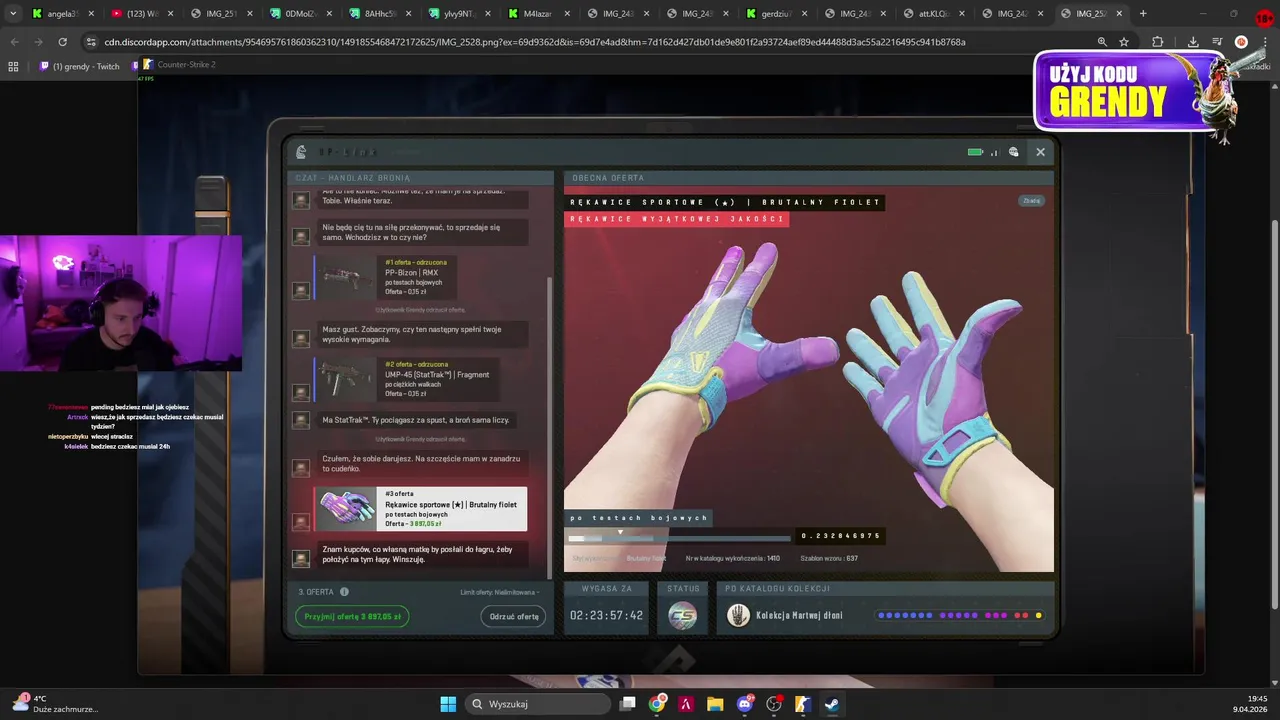Click text 'Szablon wzoru: 637'

pos(829,558)
